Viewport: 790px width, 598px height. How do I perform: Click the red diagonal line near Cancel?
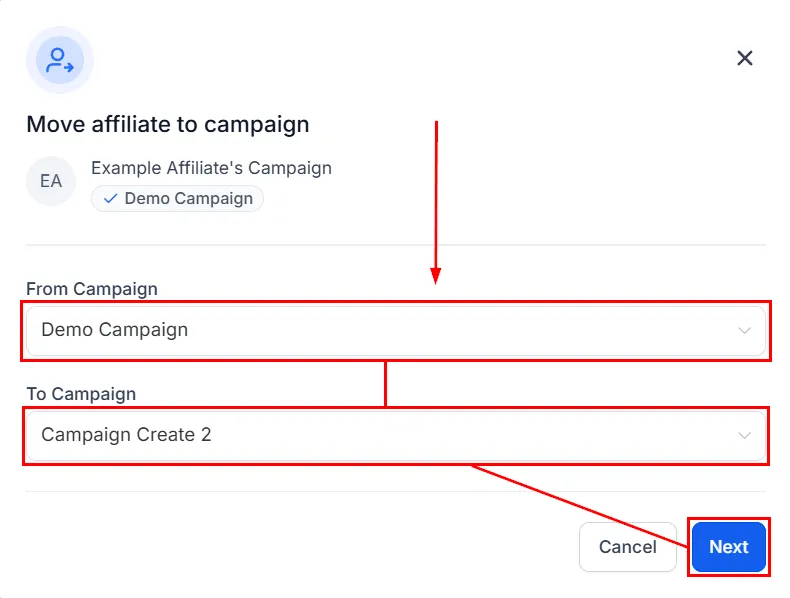(x=579, y=506)
